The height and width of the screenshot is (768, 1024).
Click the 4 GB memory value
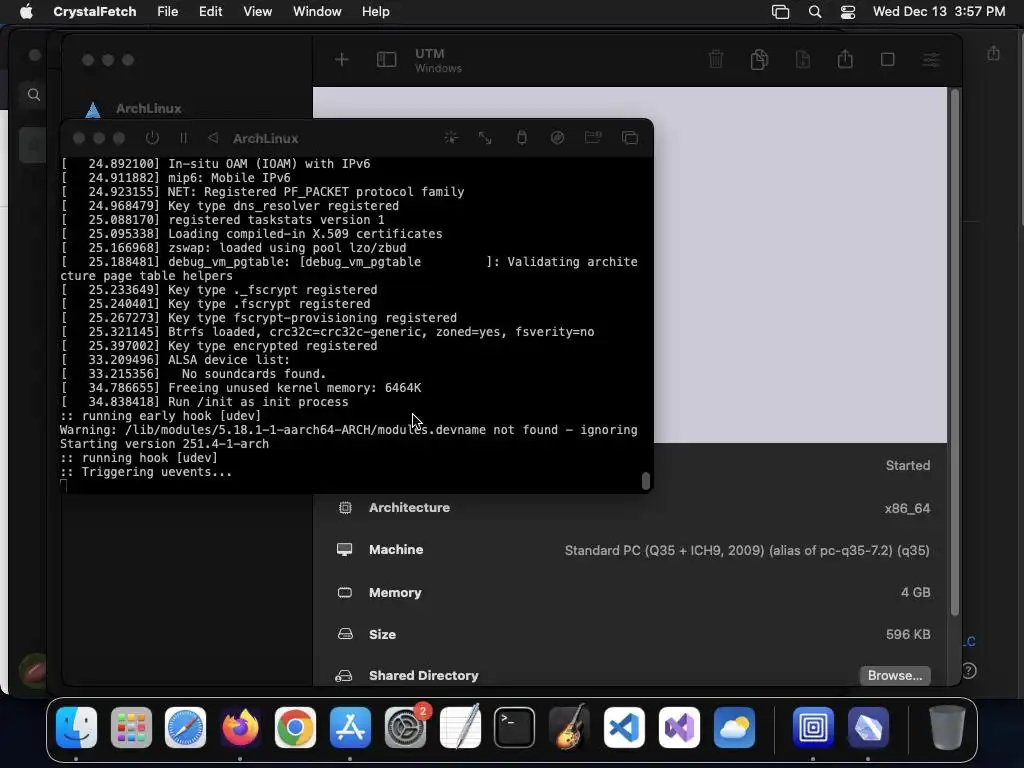pos(916,592)
